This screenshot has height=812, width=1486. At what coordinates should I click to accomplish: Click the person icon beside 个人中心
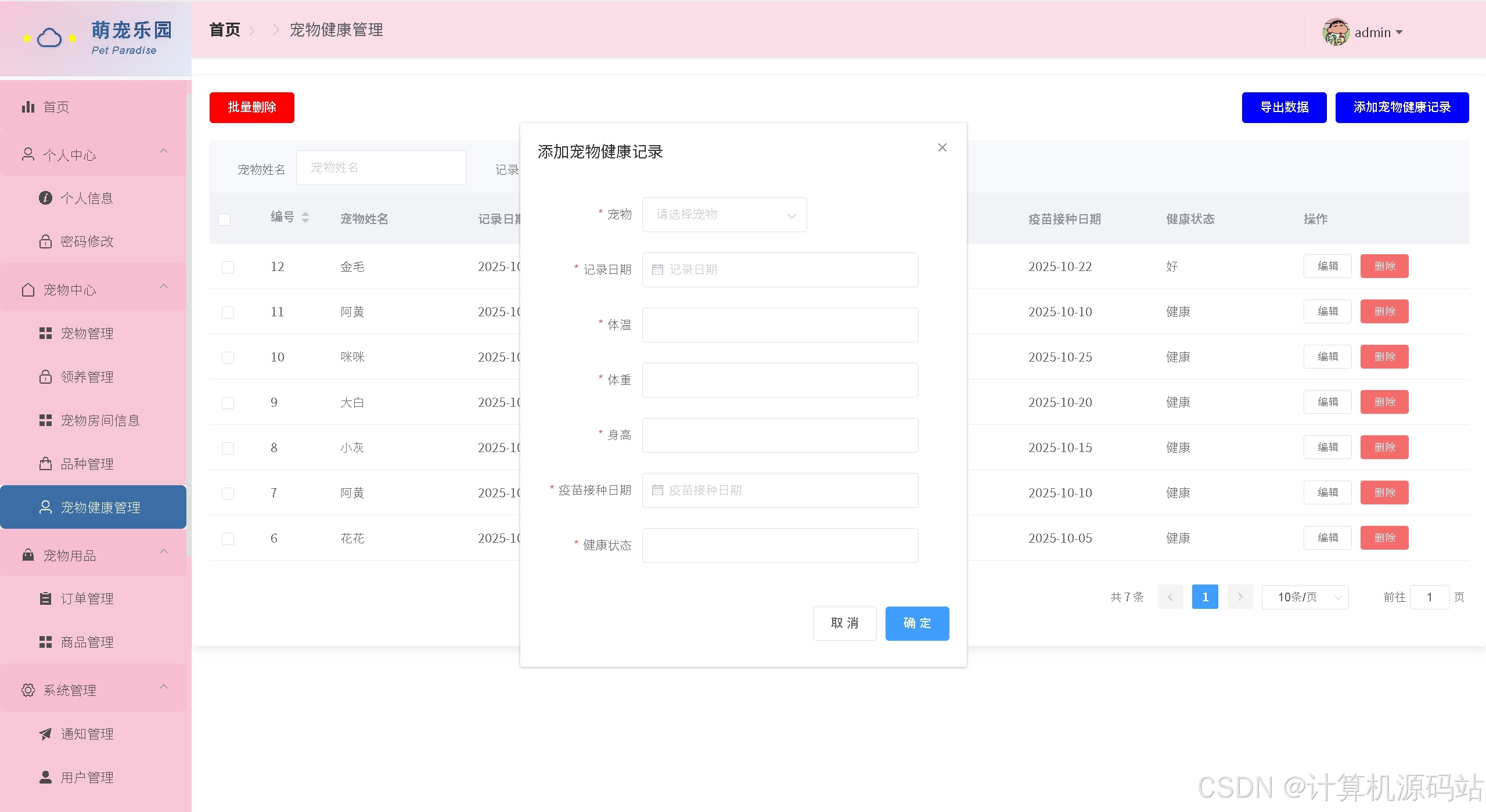(28, 154)
